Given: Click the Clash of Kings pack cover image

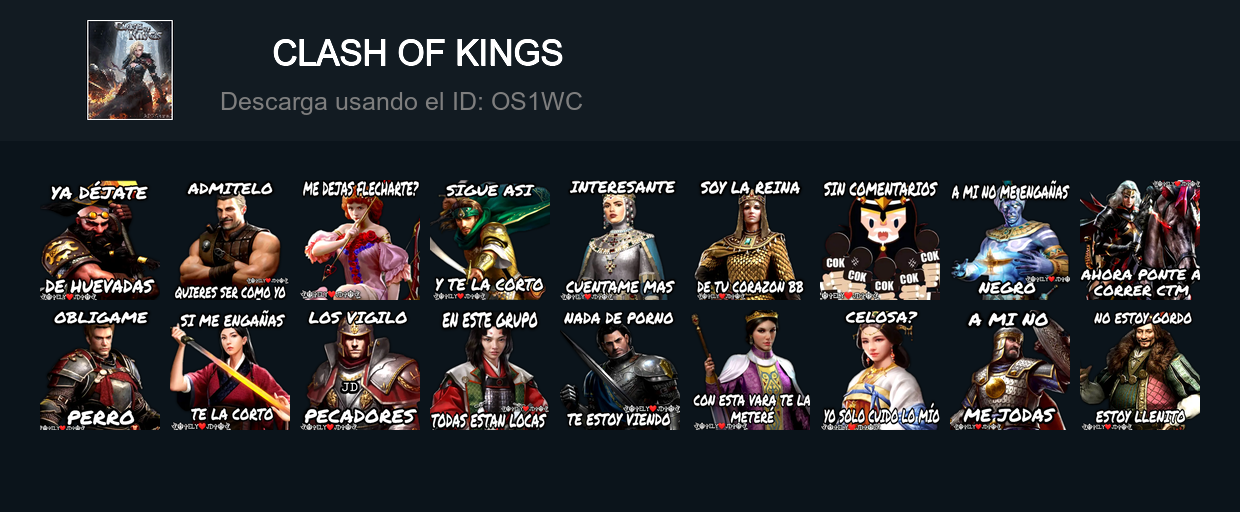Looking at the screenshot, I should tap(130, 70).
